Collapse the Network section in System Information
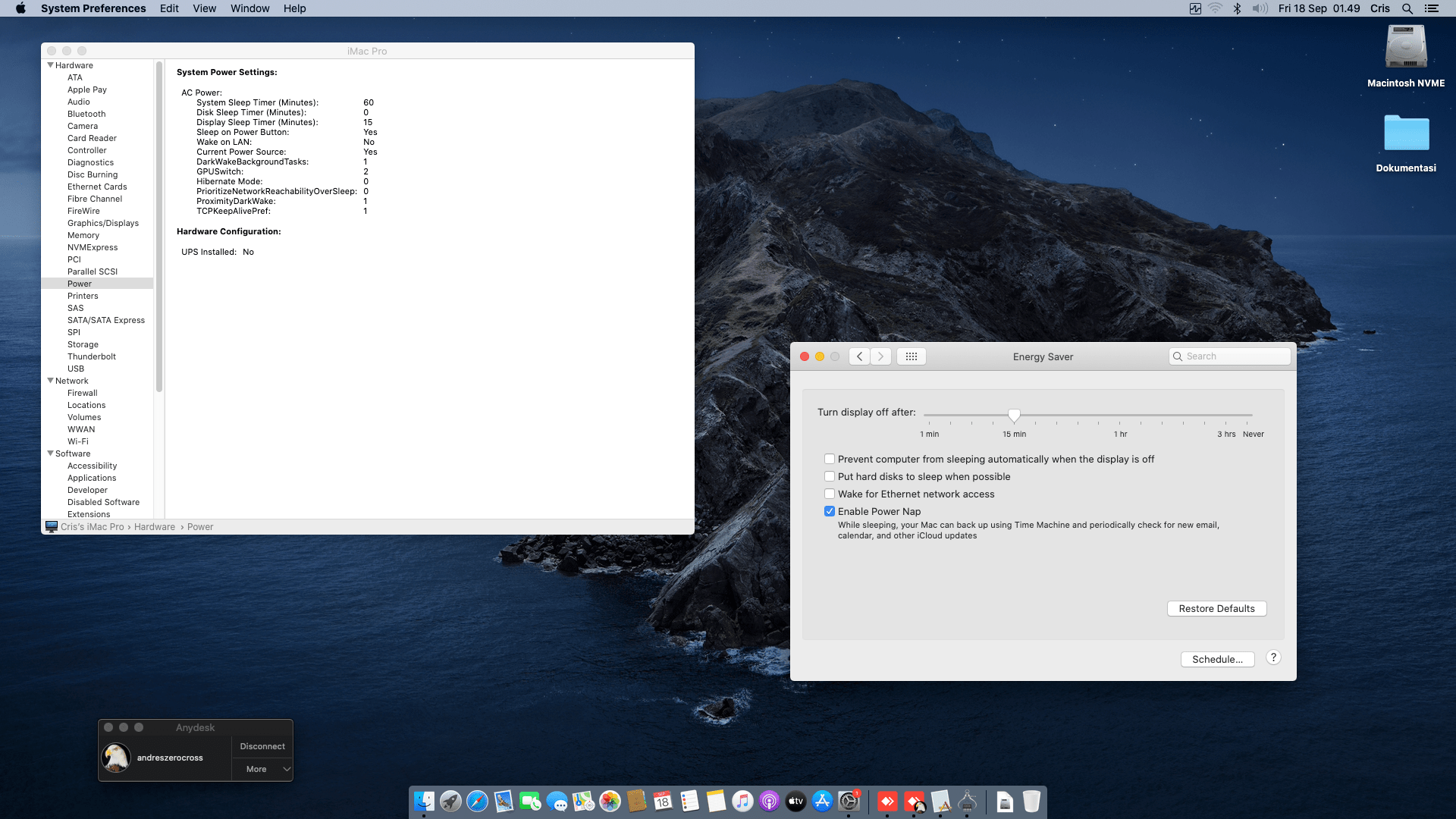This screenshot has height=819, width=1456. pyautogui.click(x=51, y=381)
